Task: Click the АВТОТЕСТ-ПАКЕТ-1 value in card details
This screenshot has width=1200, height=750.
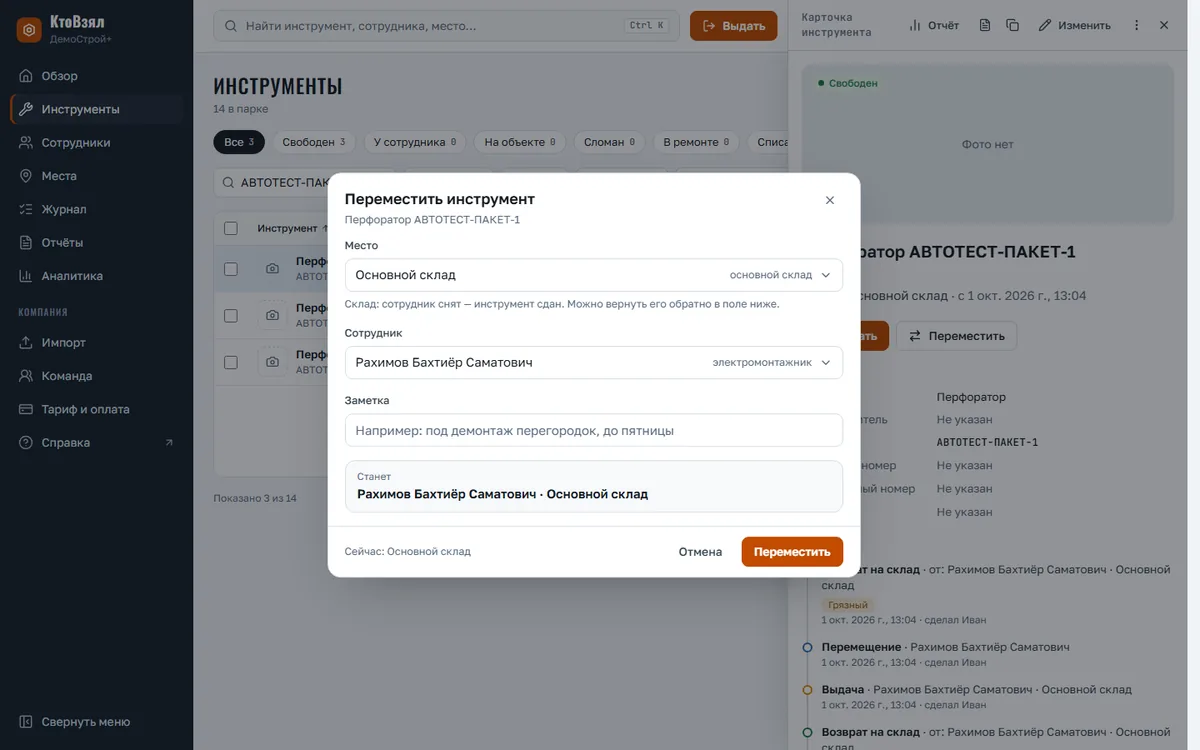Action: pyautogui.click(x=987, y=442)
